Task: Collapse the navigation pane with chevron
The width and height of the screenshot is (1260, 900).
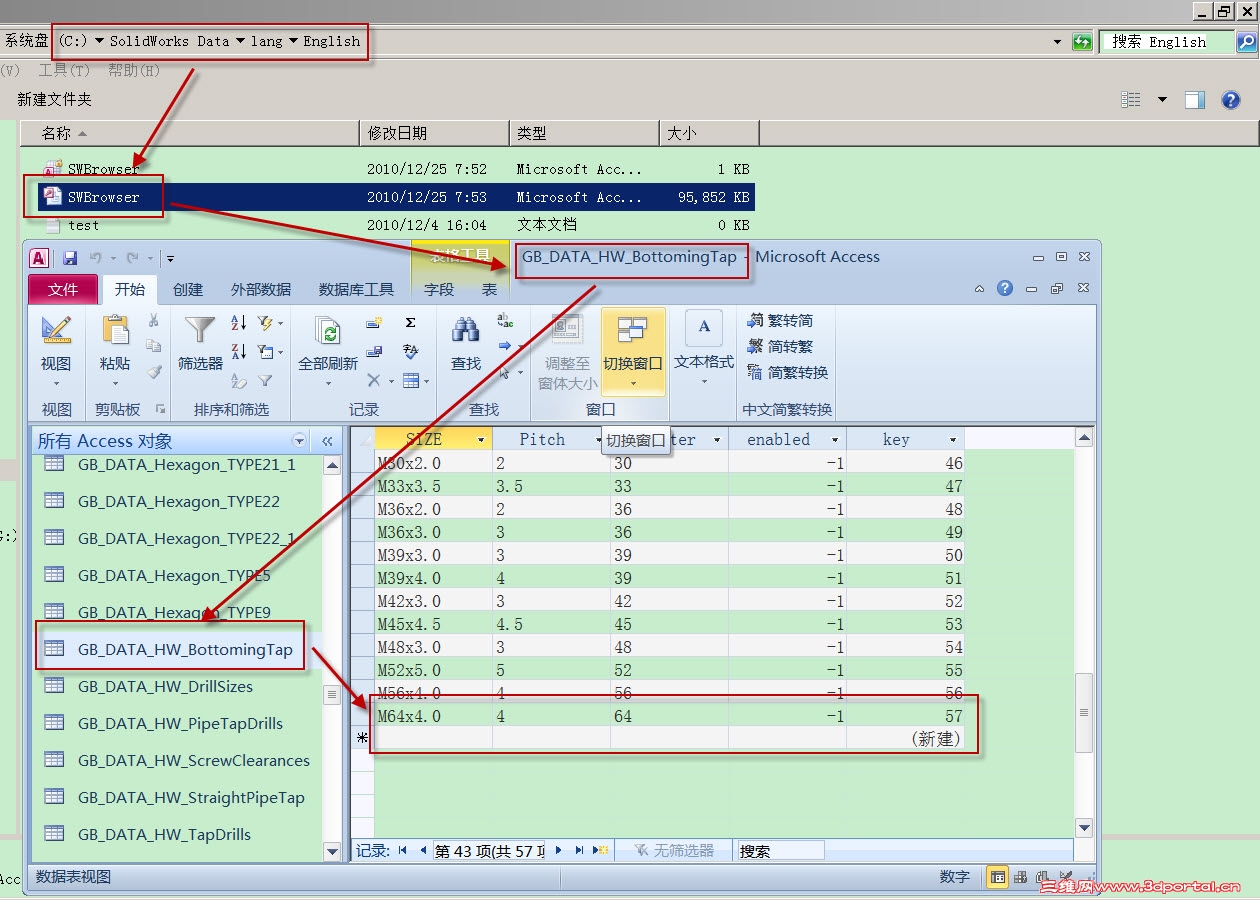Action: coord(327,441)
